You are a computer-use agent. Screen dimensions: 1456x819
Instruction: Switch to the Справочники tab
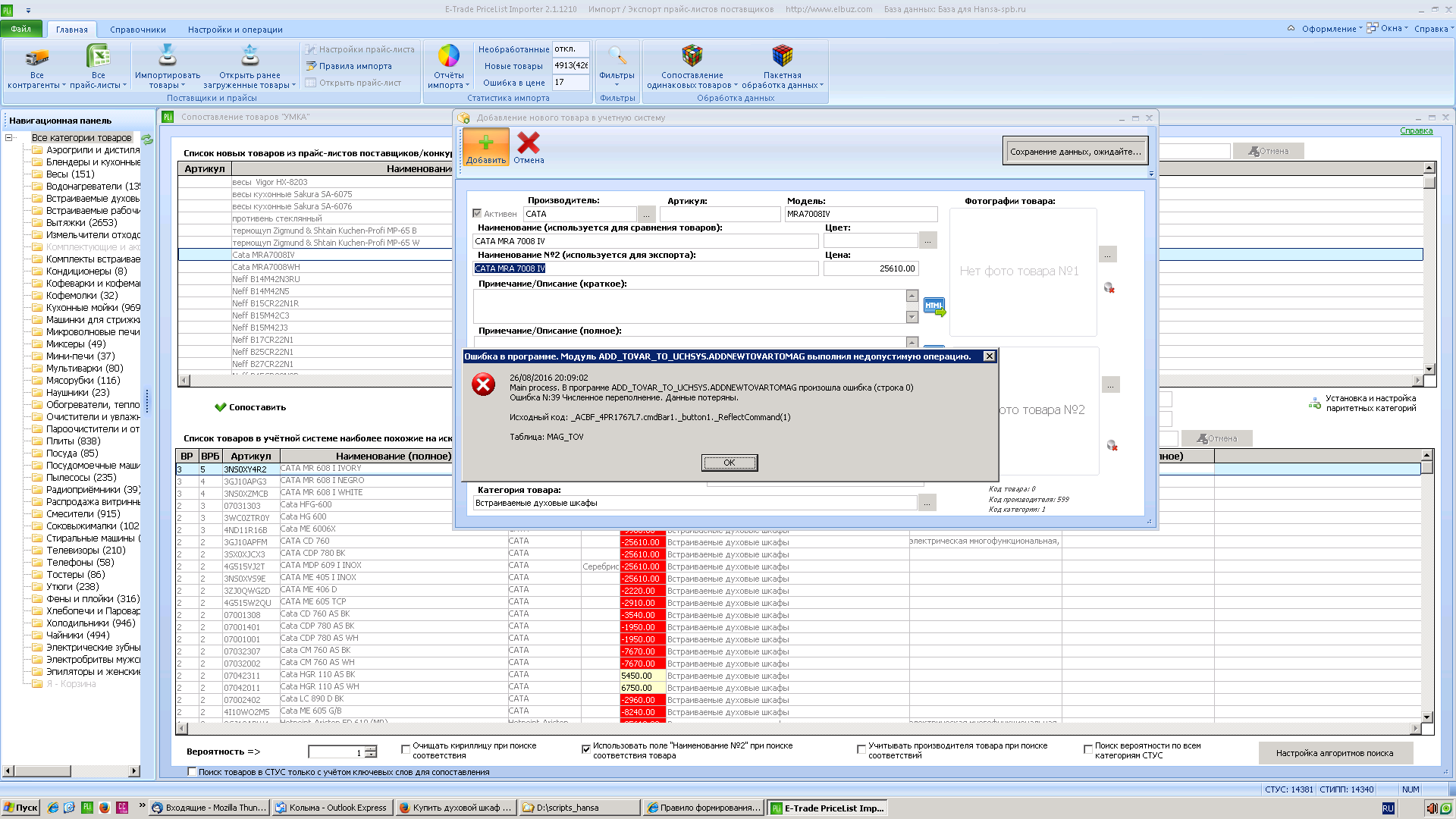(138, 30)
